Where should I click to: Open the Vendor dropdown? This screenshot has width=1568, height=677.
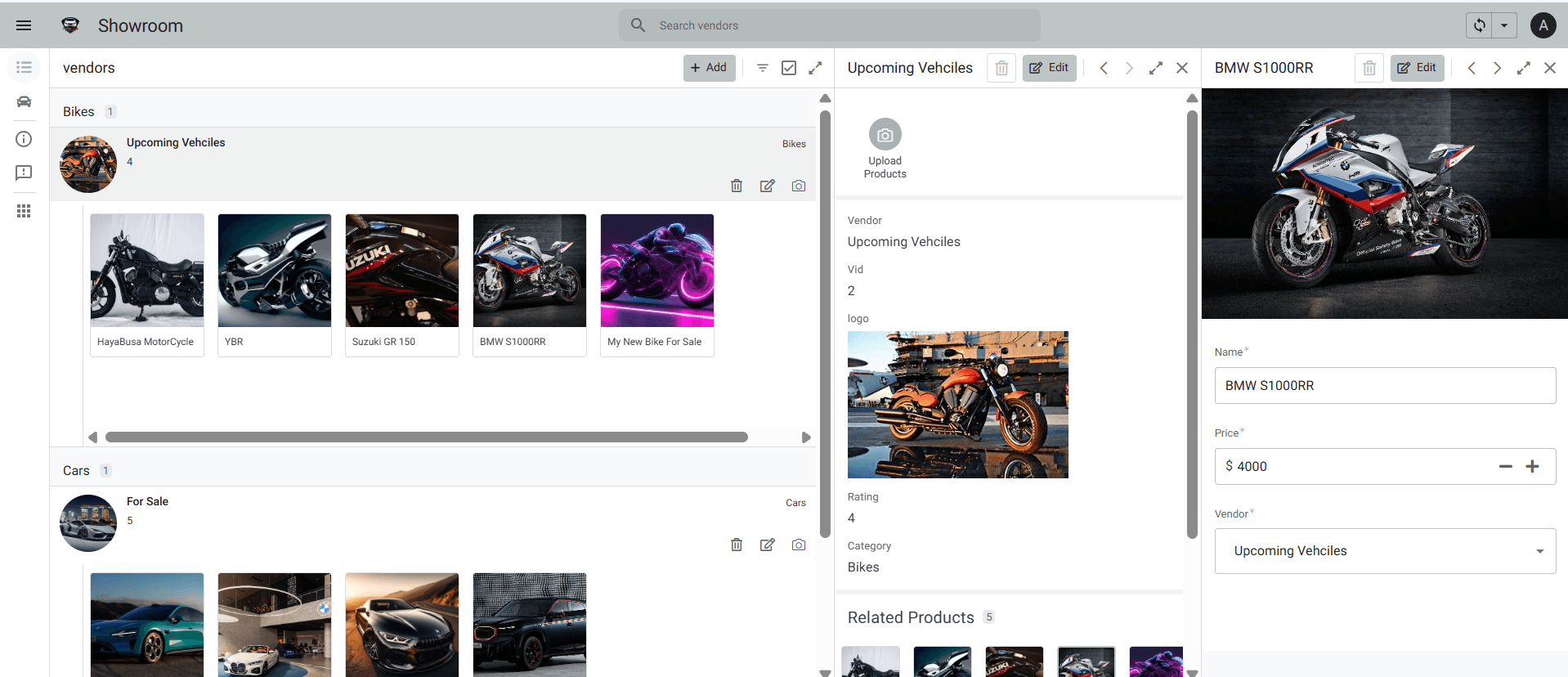tap(1385, 551)
